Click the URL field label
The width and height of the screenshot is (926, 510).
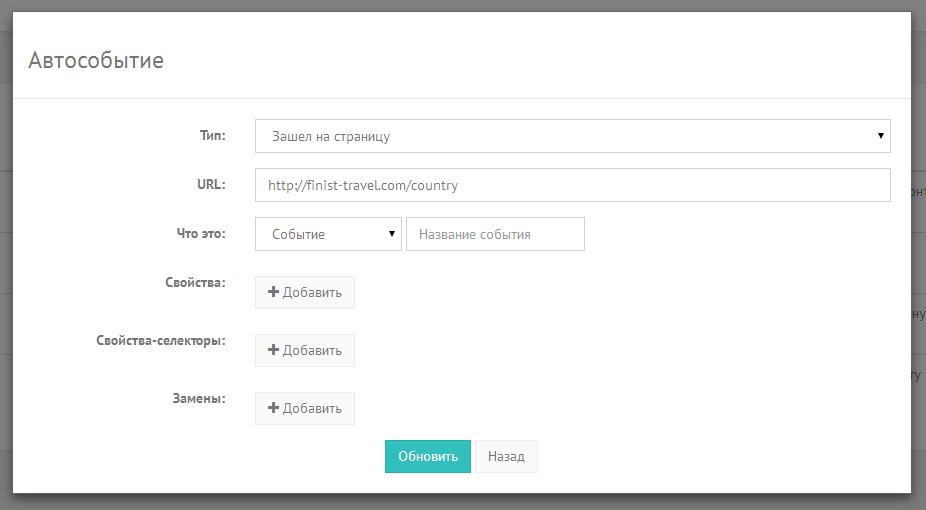click(x=211, y=184)
